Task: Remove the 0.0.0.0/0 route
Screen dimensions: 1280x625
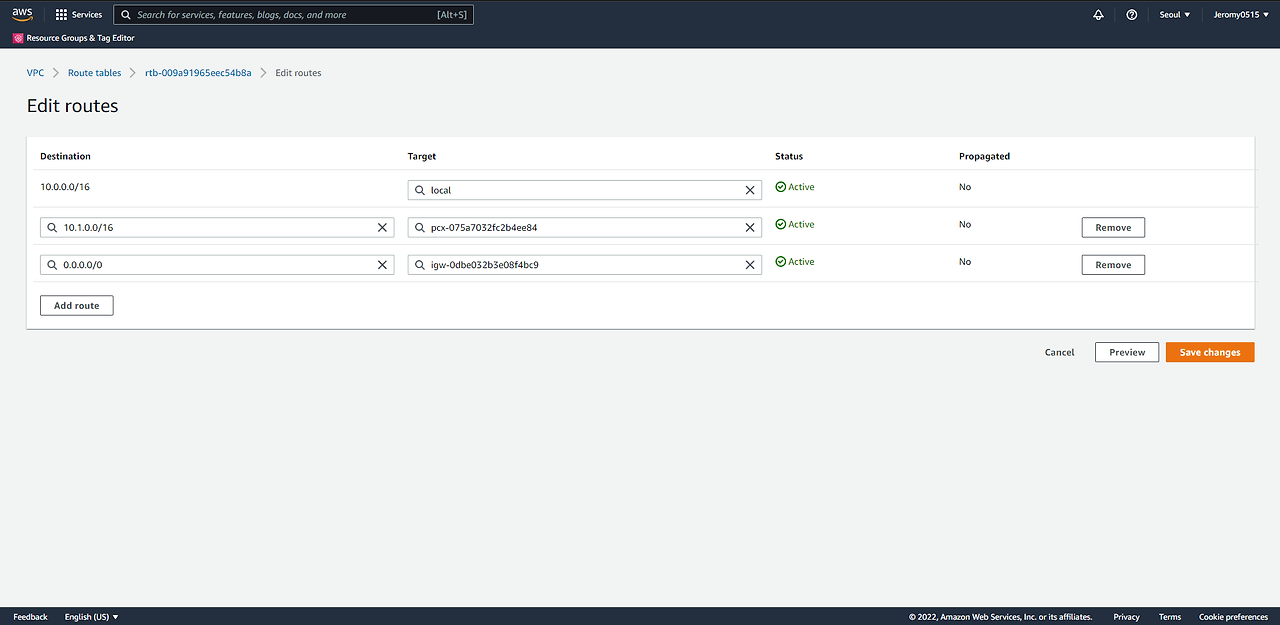Action: [x=1113, y=265]
